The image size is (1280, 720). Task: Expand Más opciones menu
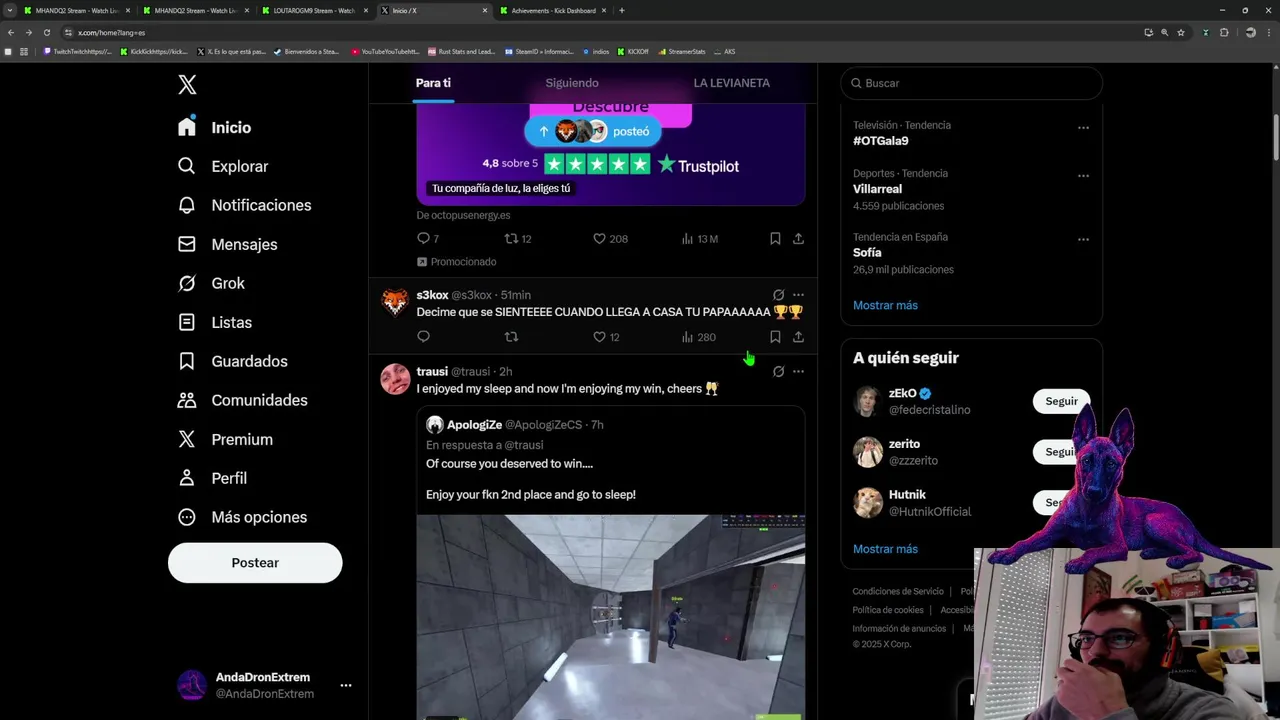(242, 517)
